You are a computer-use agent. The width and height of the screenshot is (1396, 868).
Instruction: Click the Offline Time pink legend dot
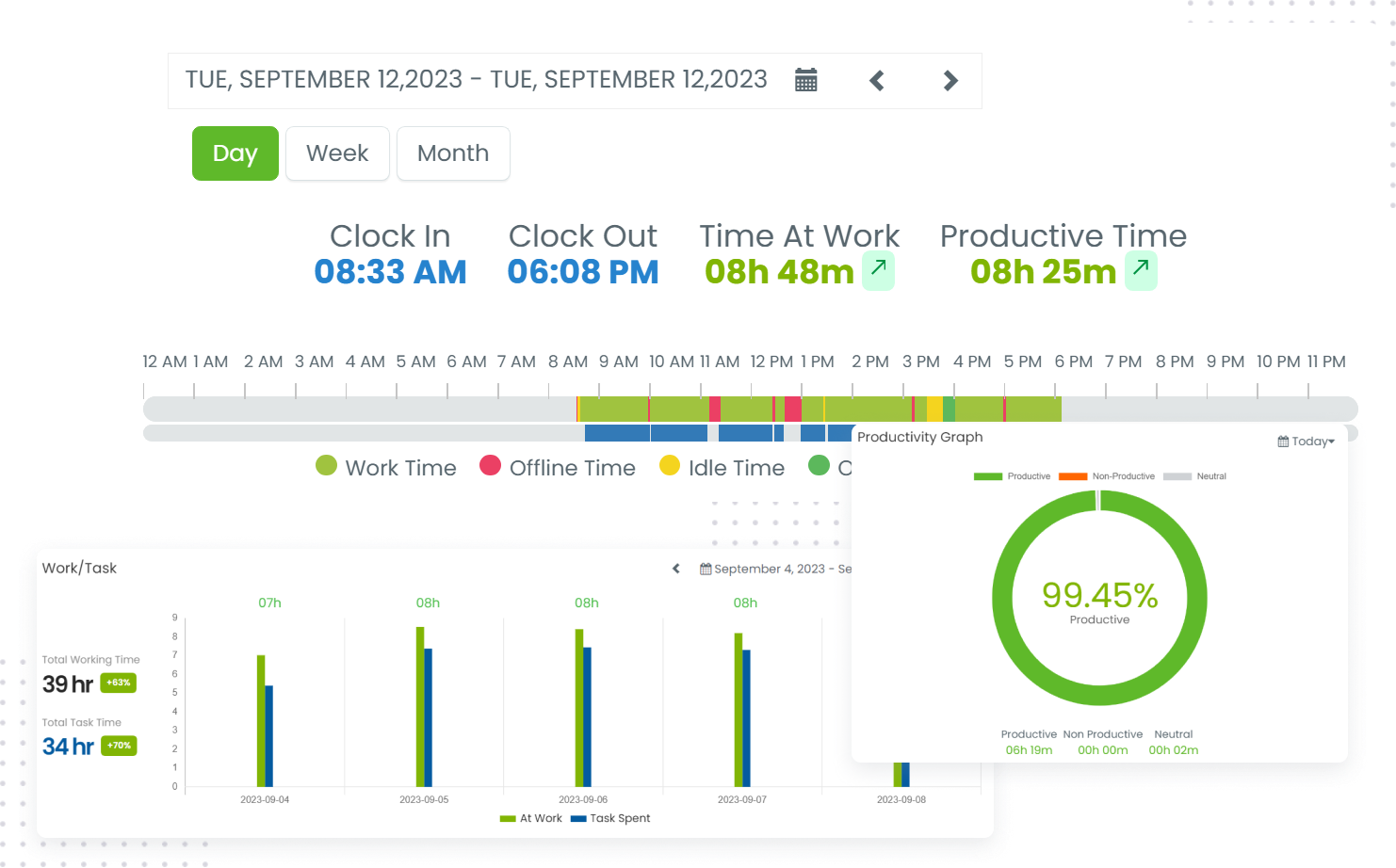(x=489, y=466)
